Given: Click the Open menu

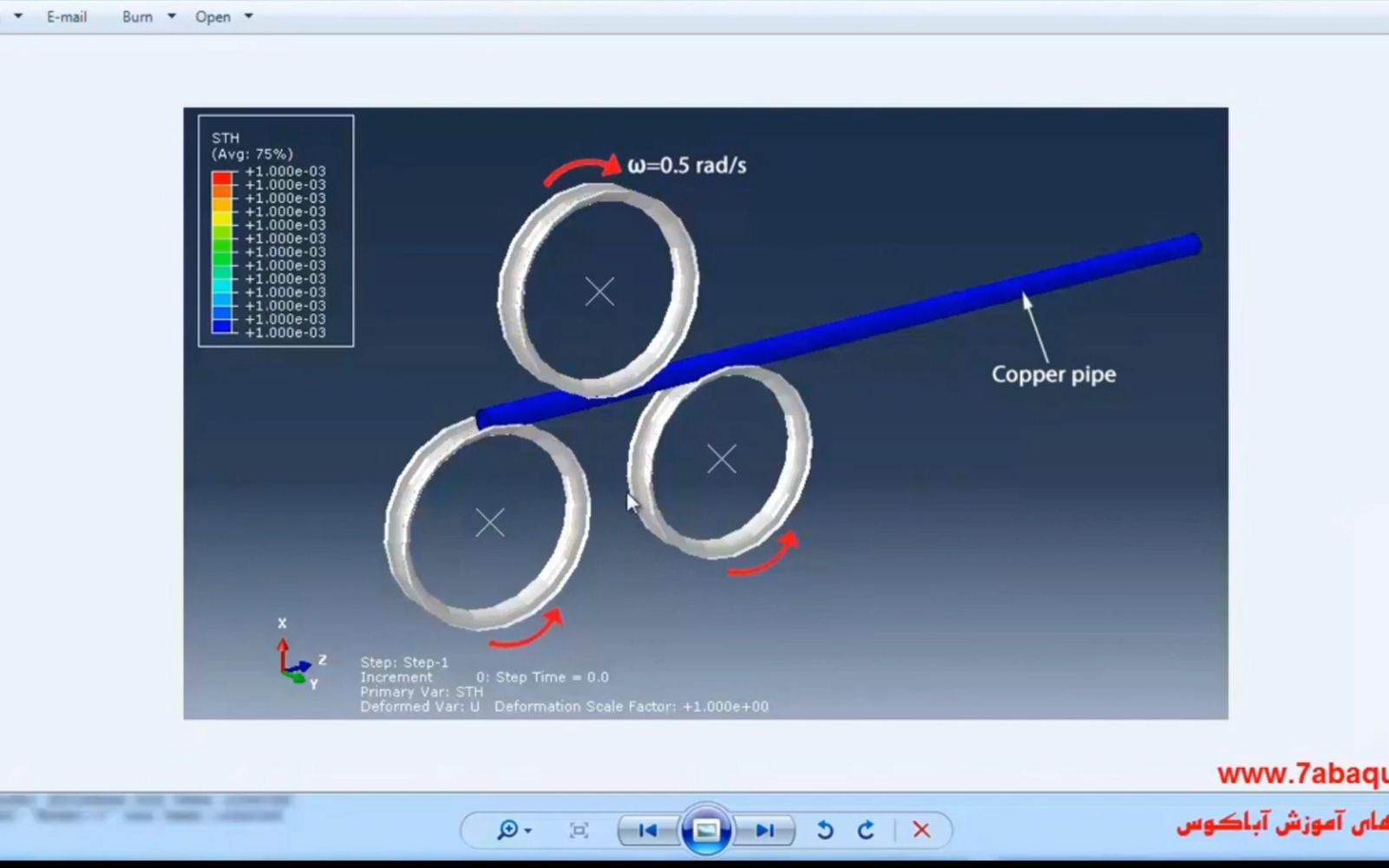Looking at the screenshot, I should (x=213, y=16).
